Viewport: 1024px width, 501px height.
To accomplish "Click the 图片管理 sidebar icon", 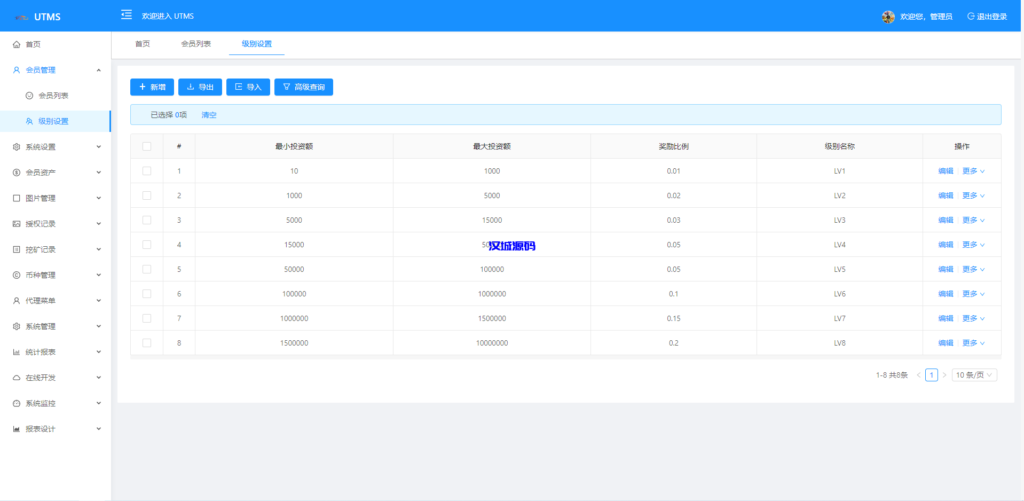I will 16,198.
